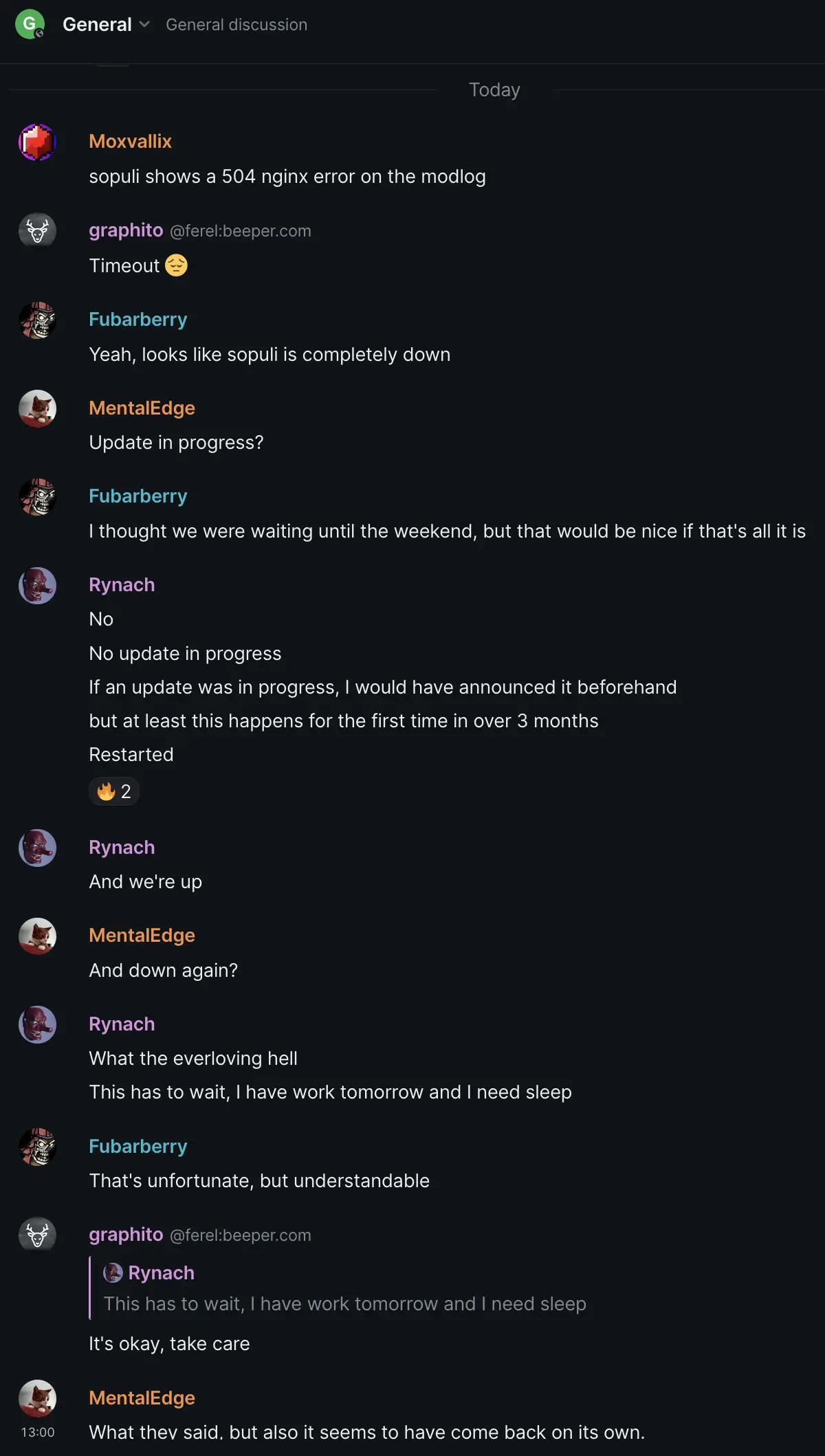
Task: Click Rynach's avatar beside And we're up
Action: point(37,848)
